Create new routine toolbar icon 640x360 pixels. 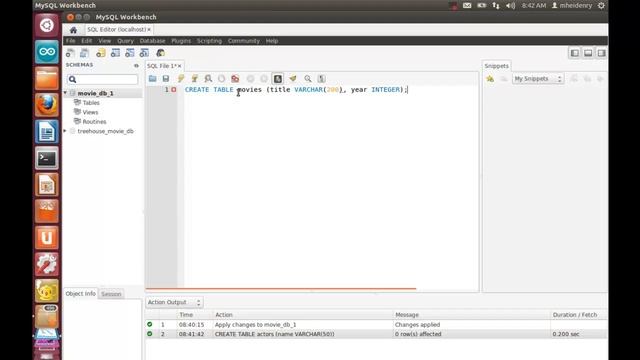[144, 53]
